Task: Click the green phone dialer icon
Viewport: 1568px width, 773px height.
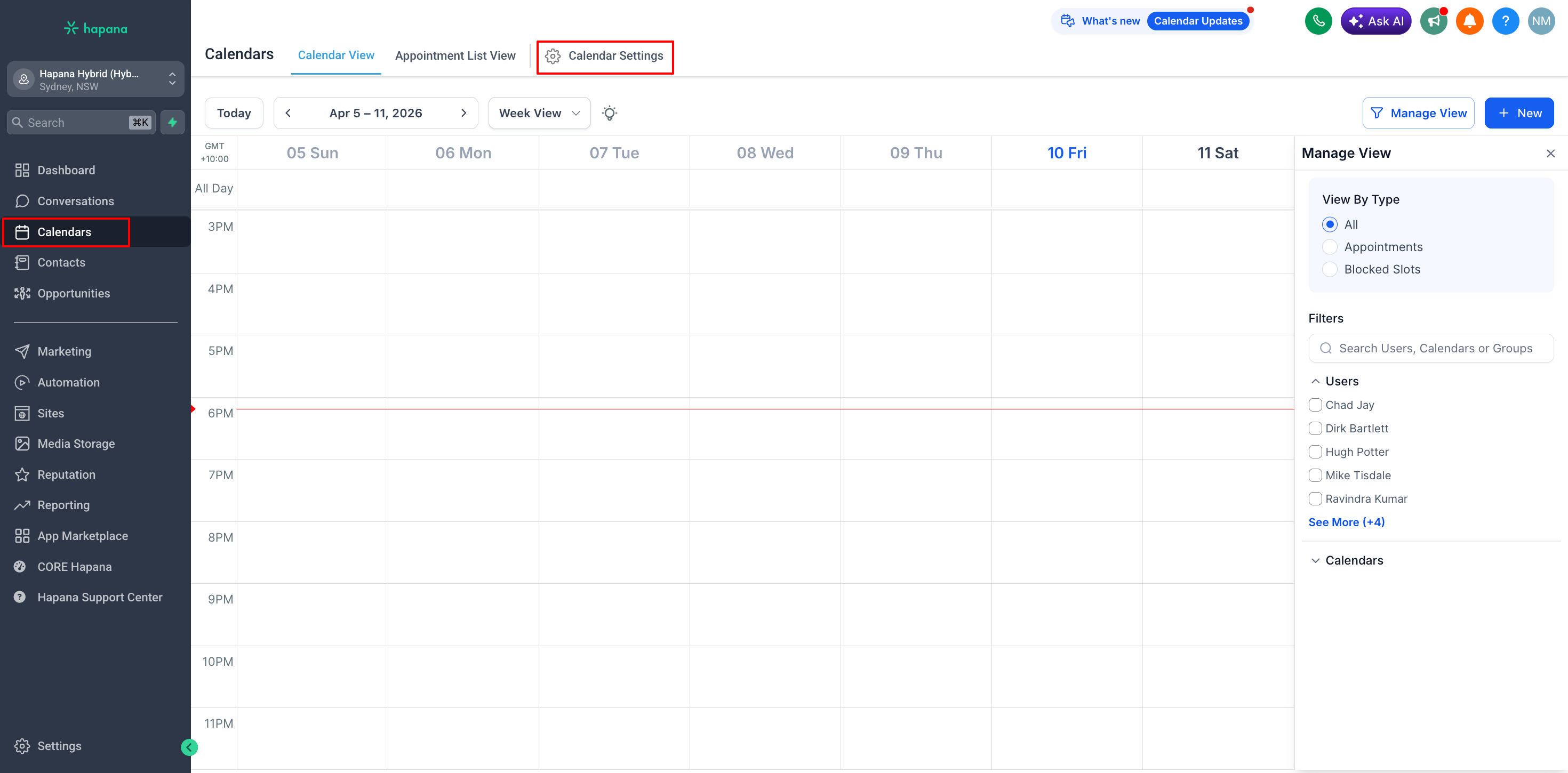Action: pos(1318,21)
